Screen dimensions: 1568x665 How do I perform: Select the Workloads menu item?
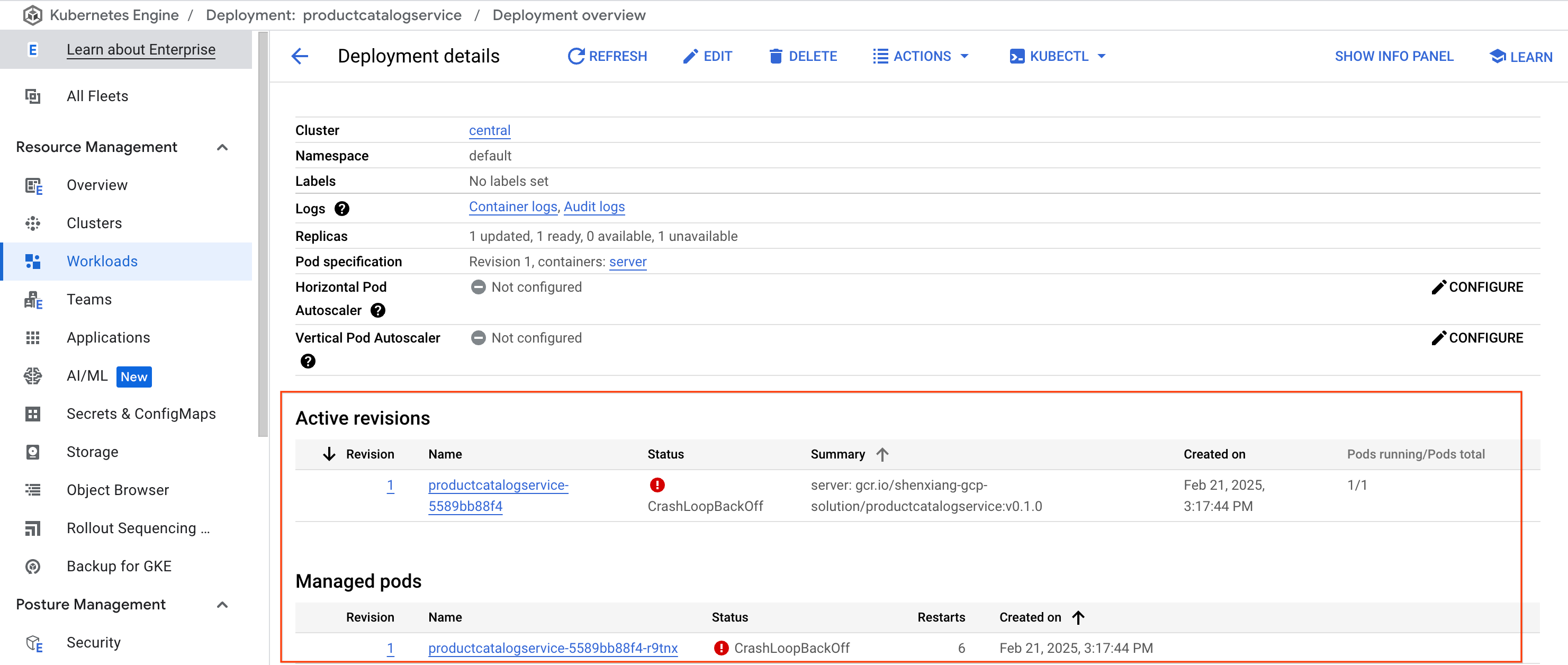[x=101, y=260]
